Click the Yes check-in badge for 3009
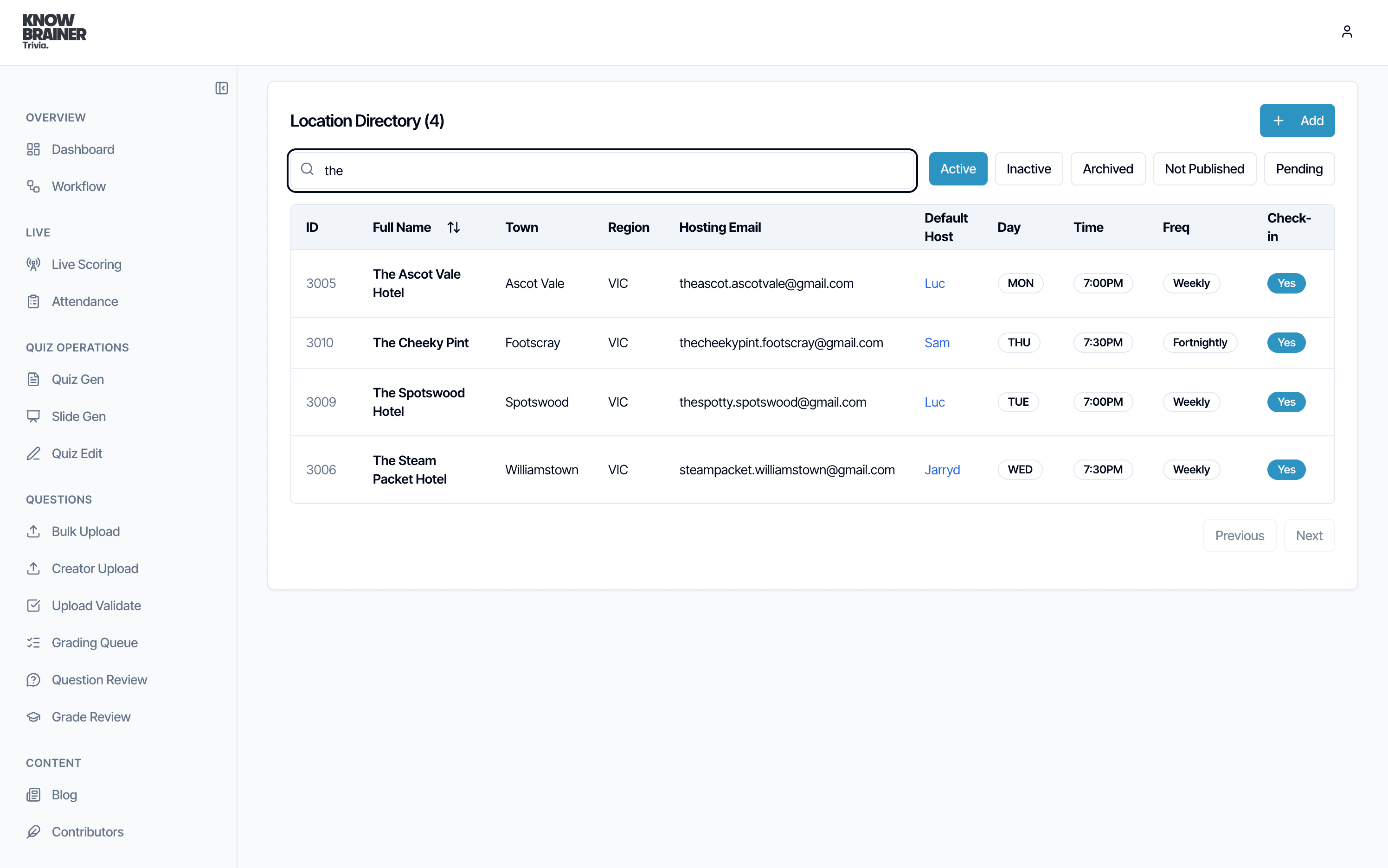 point(1286,402)
